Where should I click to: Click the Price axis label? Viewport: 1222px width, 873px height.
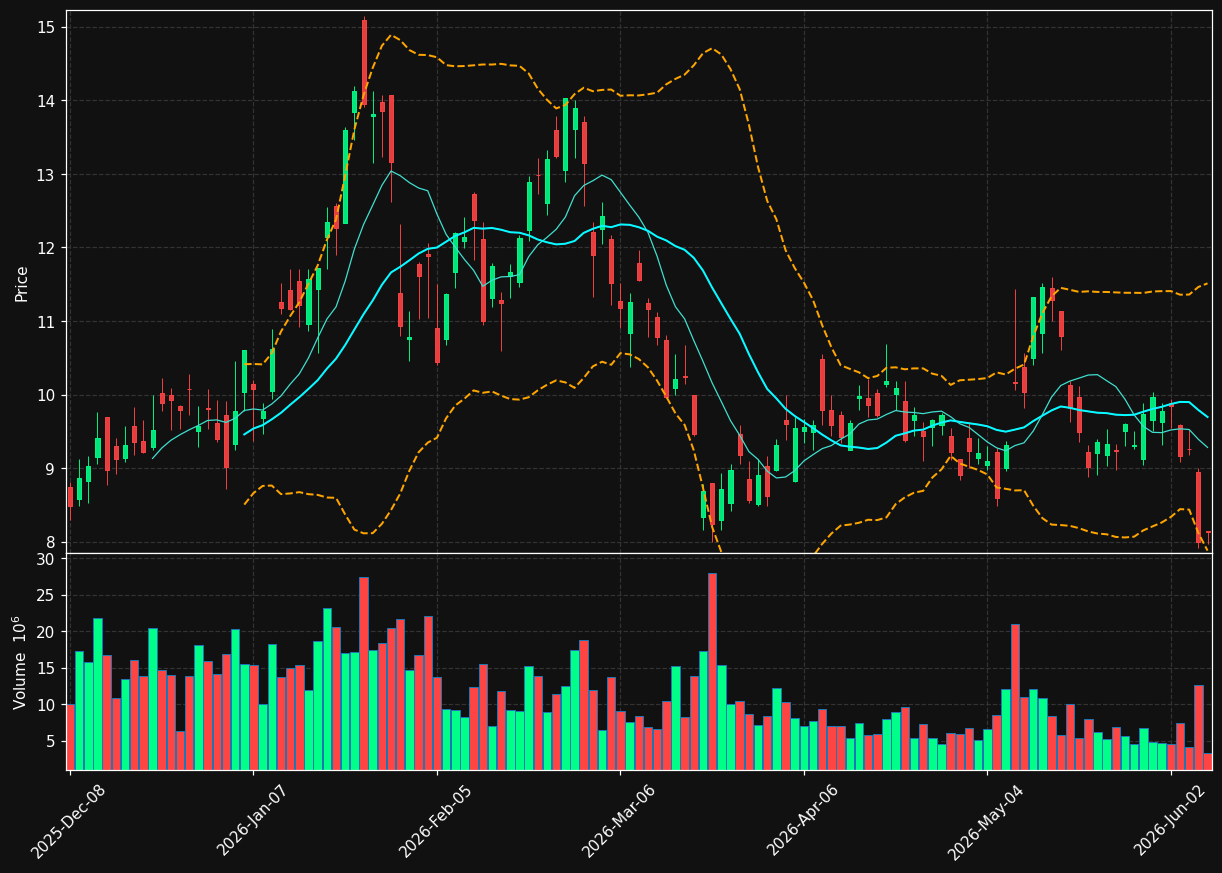(x=22, y=283)
